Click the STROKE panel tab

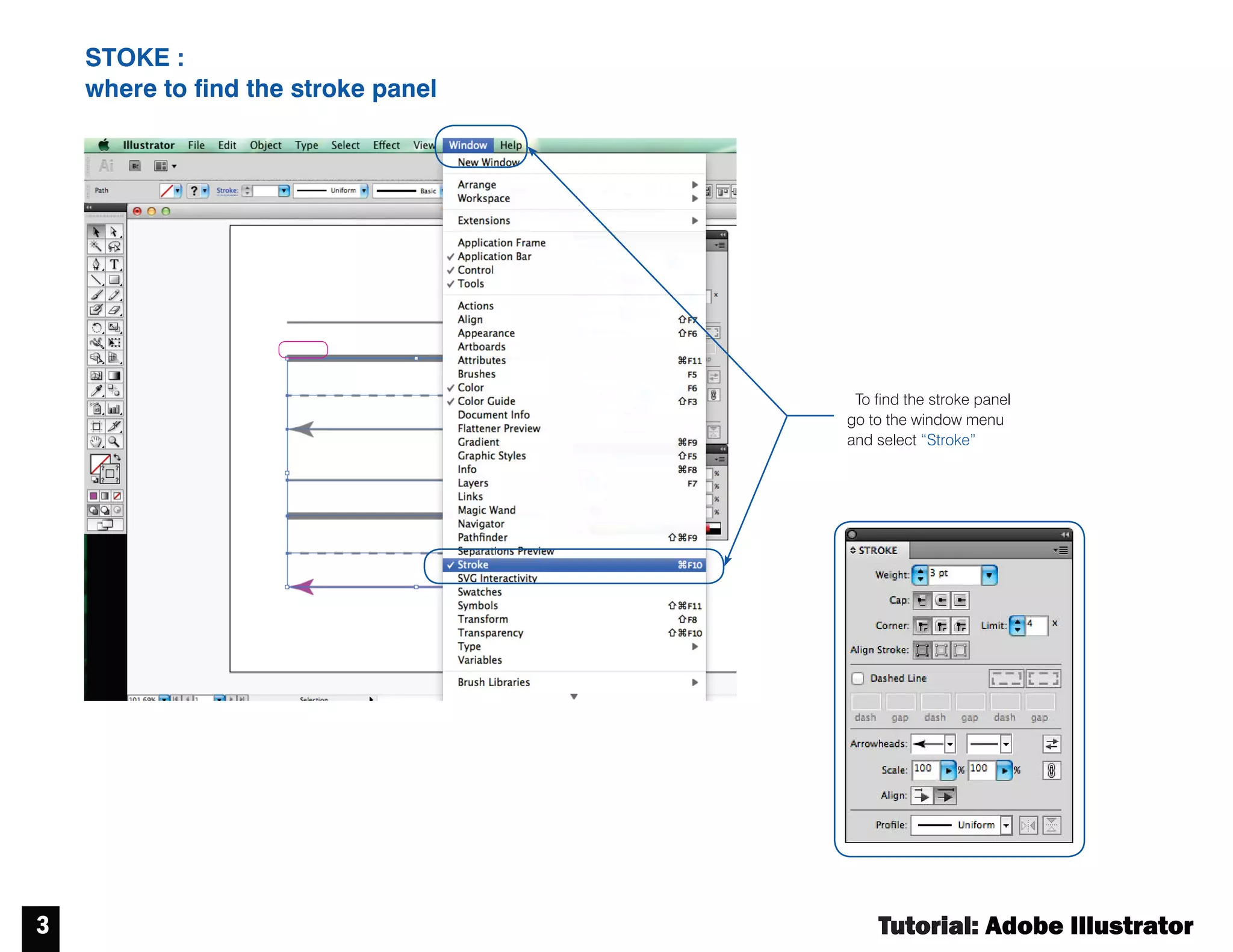[877, 551]
